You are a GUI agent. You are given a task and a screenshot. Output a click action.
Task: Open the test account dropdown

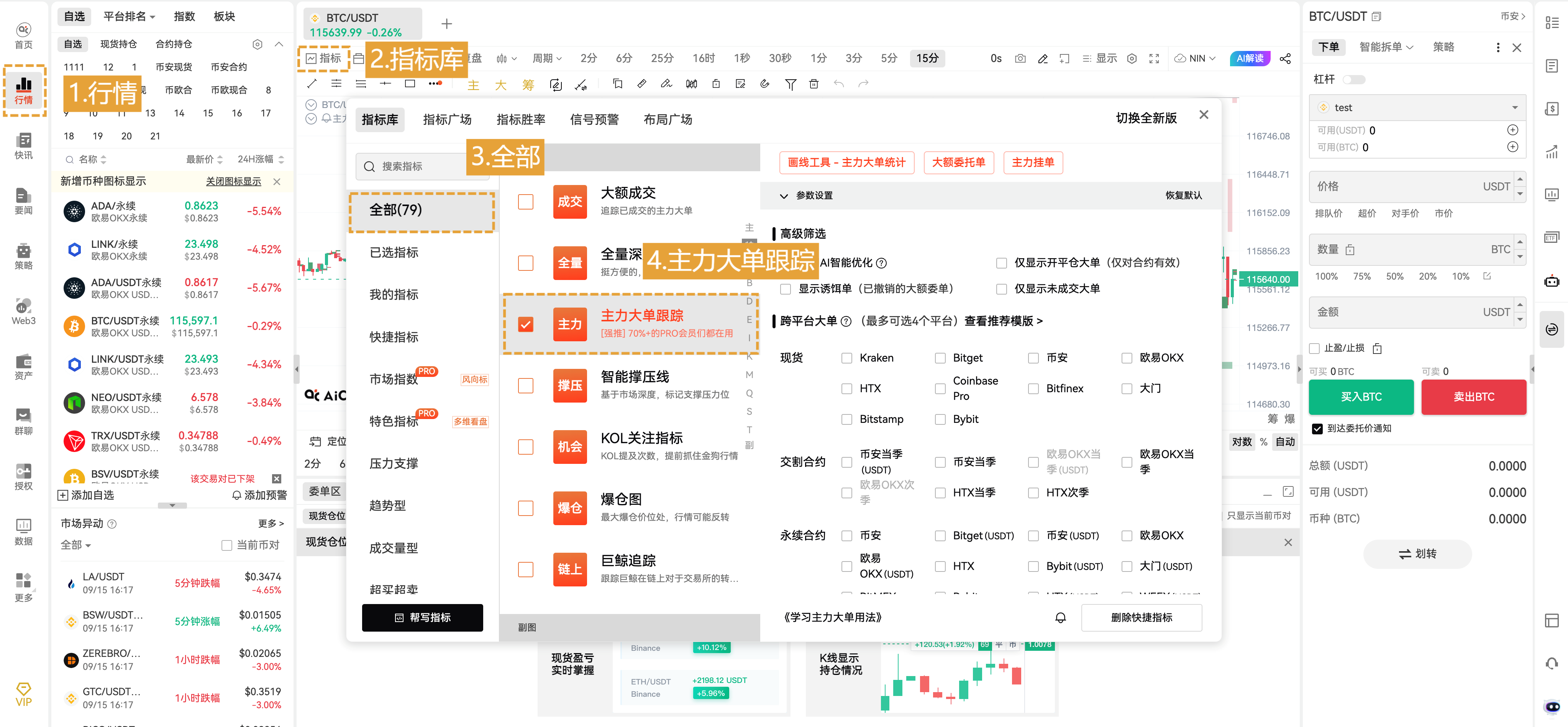[1417, 108]
